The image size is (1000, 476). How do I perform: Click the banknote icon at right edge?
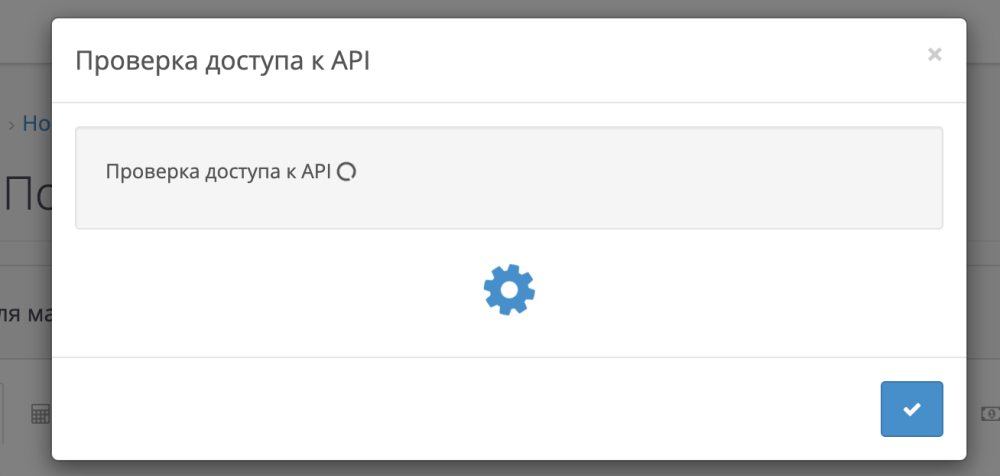pos(988,412)
